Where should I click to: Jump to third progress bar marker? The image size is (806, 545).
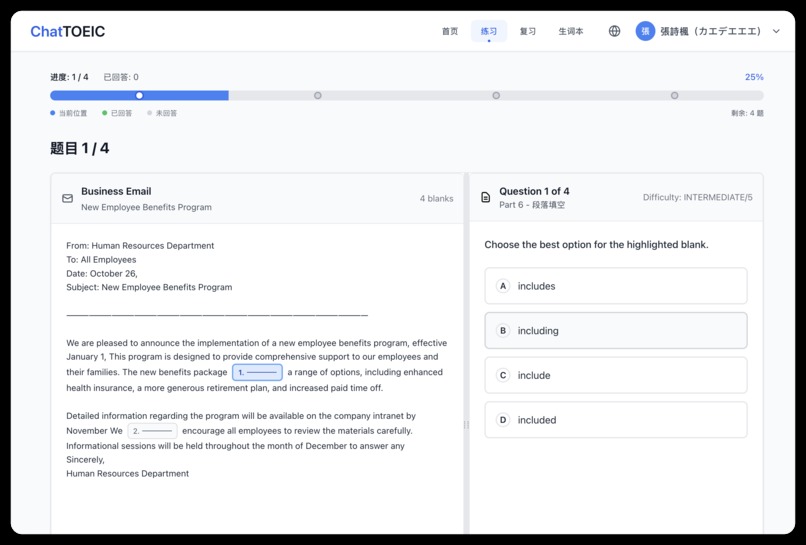point(496,96)
